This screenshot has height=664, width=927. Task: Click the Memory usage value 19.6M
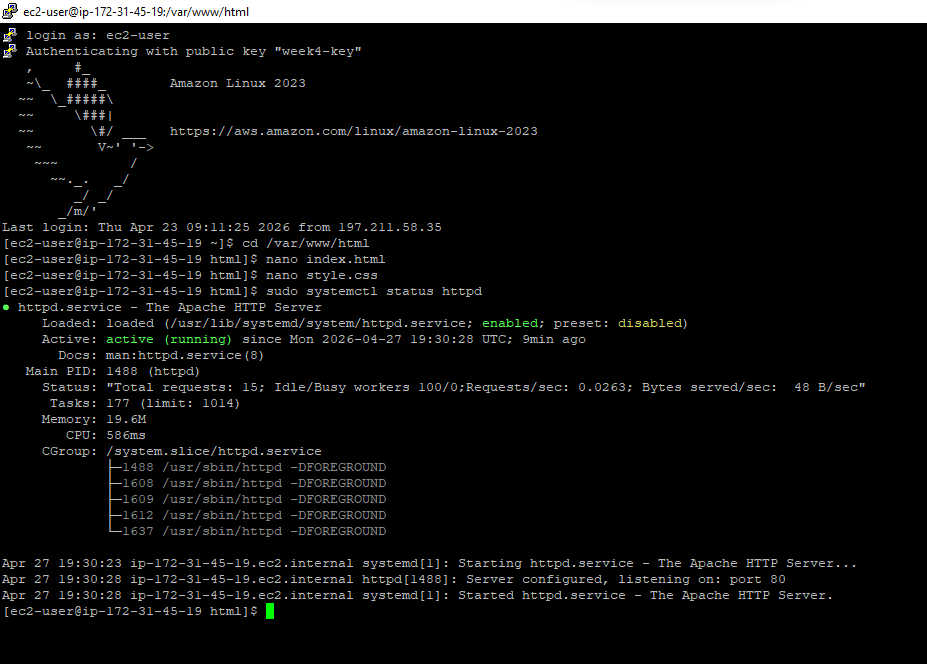(125, 418)
